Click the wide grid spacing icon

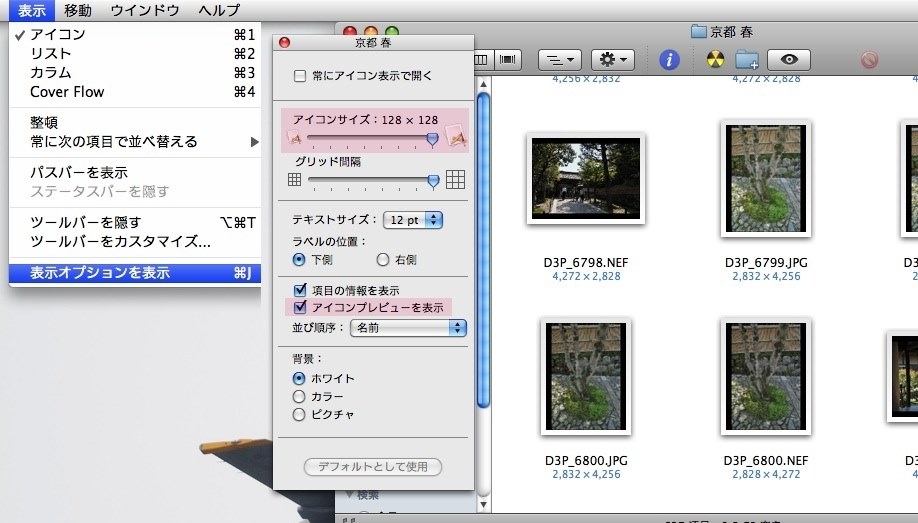pyautogui.click(x=455, y=179)
